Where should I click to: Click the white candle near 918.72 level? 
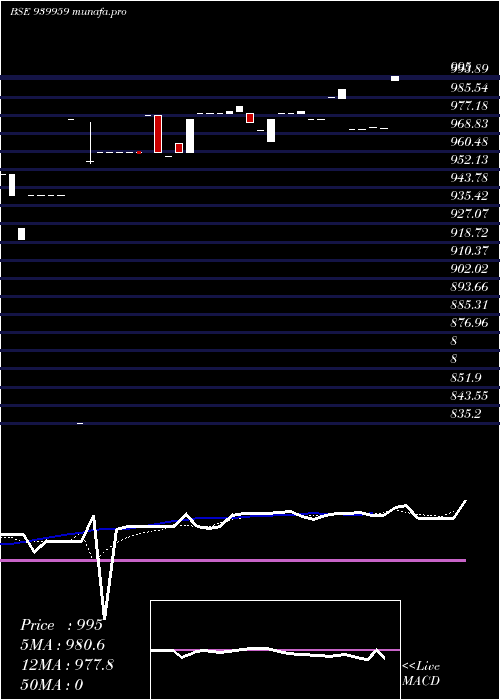(x=21, y=234)
